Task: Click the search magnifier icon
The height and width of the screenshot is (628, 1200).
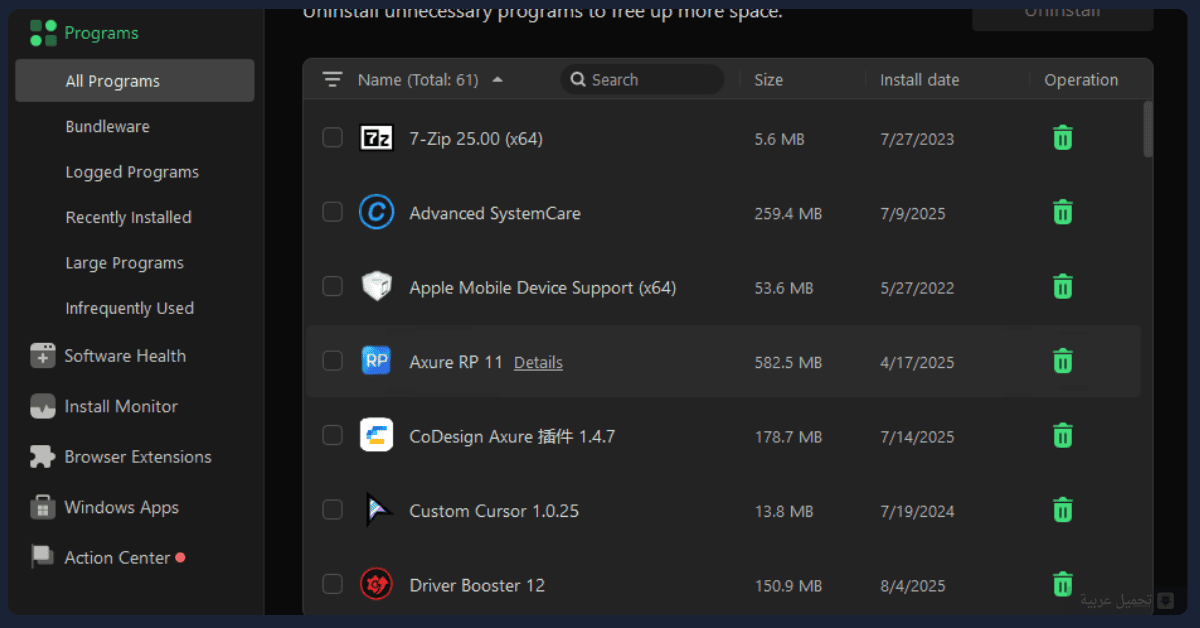Action: tap(578, 80)
